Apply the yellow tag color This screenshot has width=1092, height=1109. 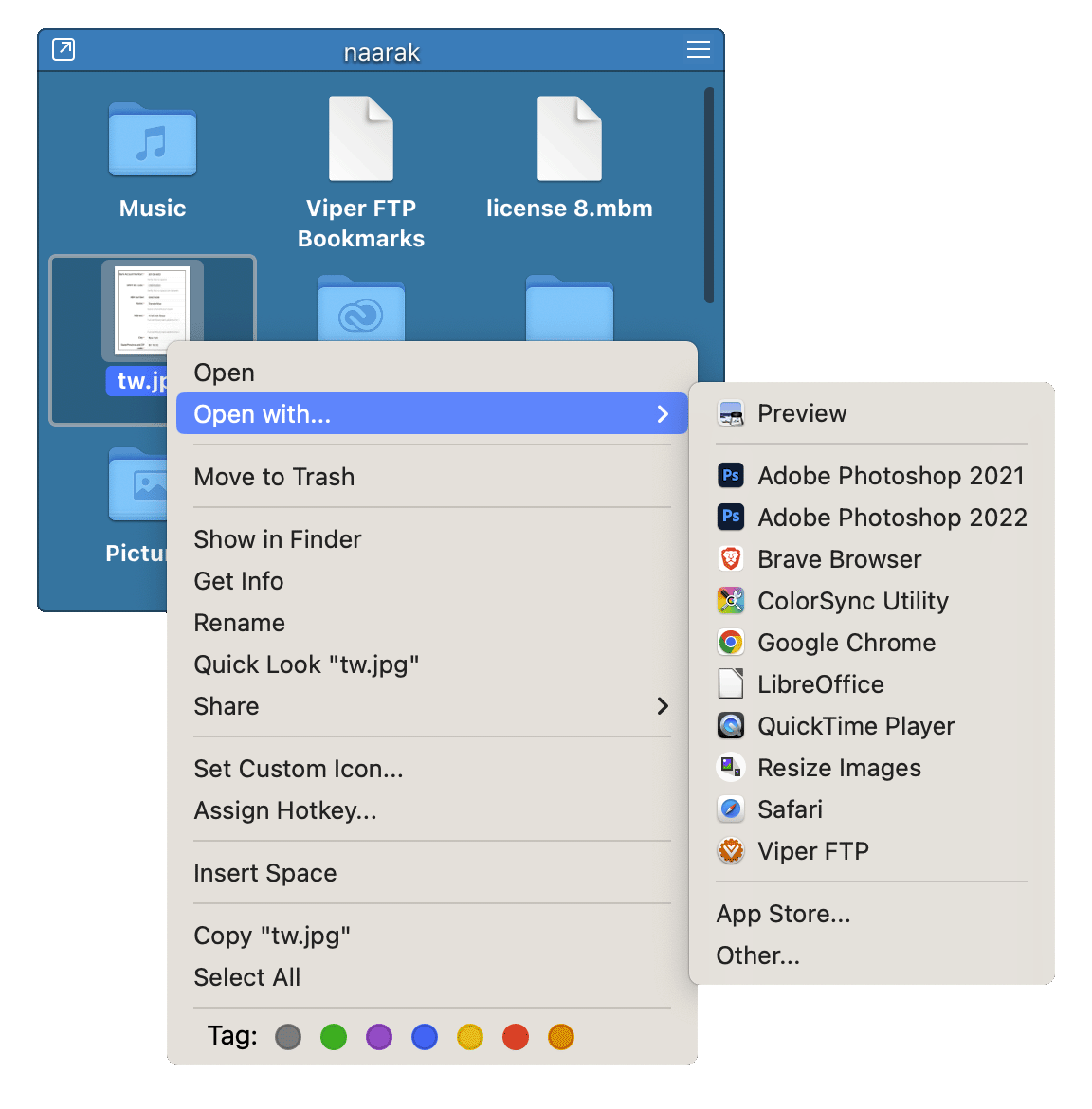tap(469, 1037)
